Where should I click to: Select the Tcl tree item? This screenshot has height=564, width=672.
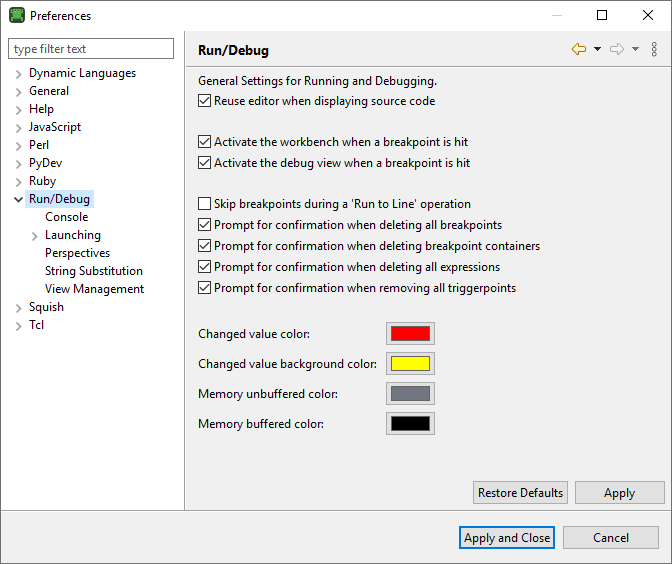[x=36, y=325]
